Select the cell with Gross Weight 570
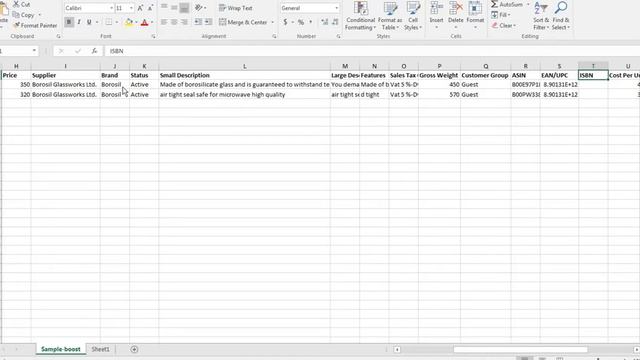 439,94
